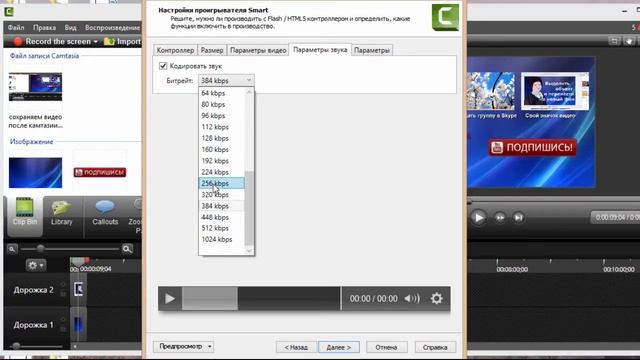640x360 pixels.
Task: Open the Record the screen dropdown arrow
Action: tap(96, 42)
